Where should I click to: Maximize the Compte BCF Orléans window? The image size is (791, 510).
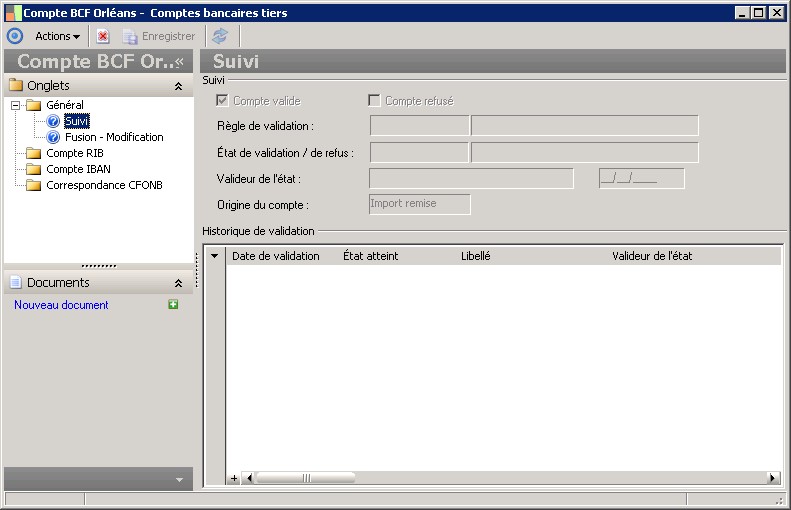point(758,13)
